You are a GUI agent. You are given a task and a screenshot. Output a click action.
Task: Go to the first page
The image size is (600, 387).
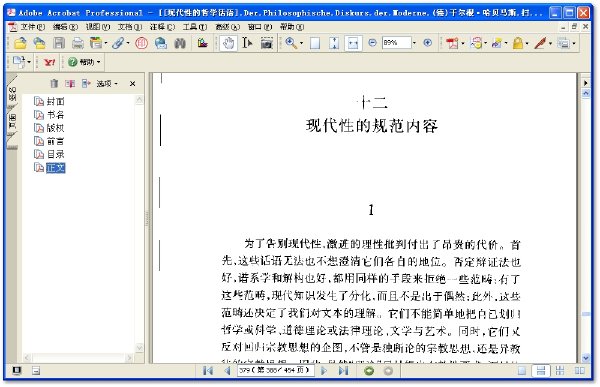click(x=208, y=371)
